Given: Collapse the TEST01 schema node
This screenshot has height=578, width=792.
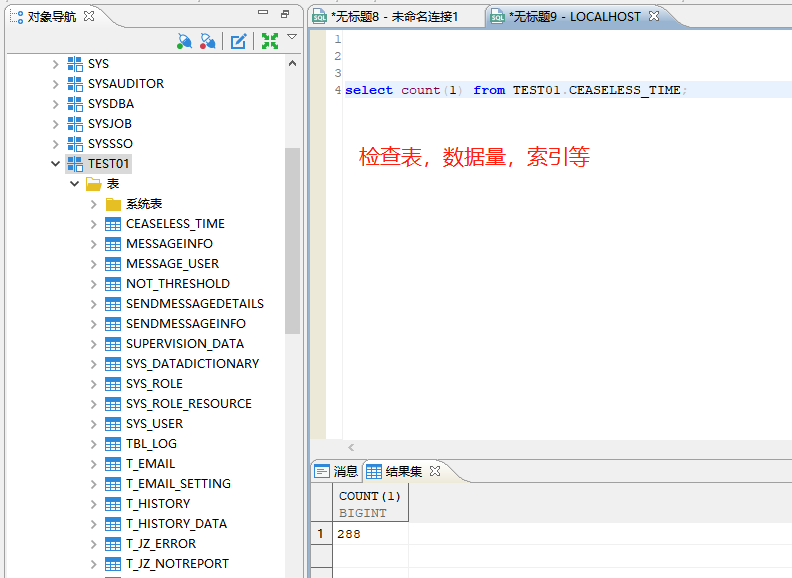Looking at the screenshot, I should pyautogui.click(x=56, y=164).
